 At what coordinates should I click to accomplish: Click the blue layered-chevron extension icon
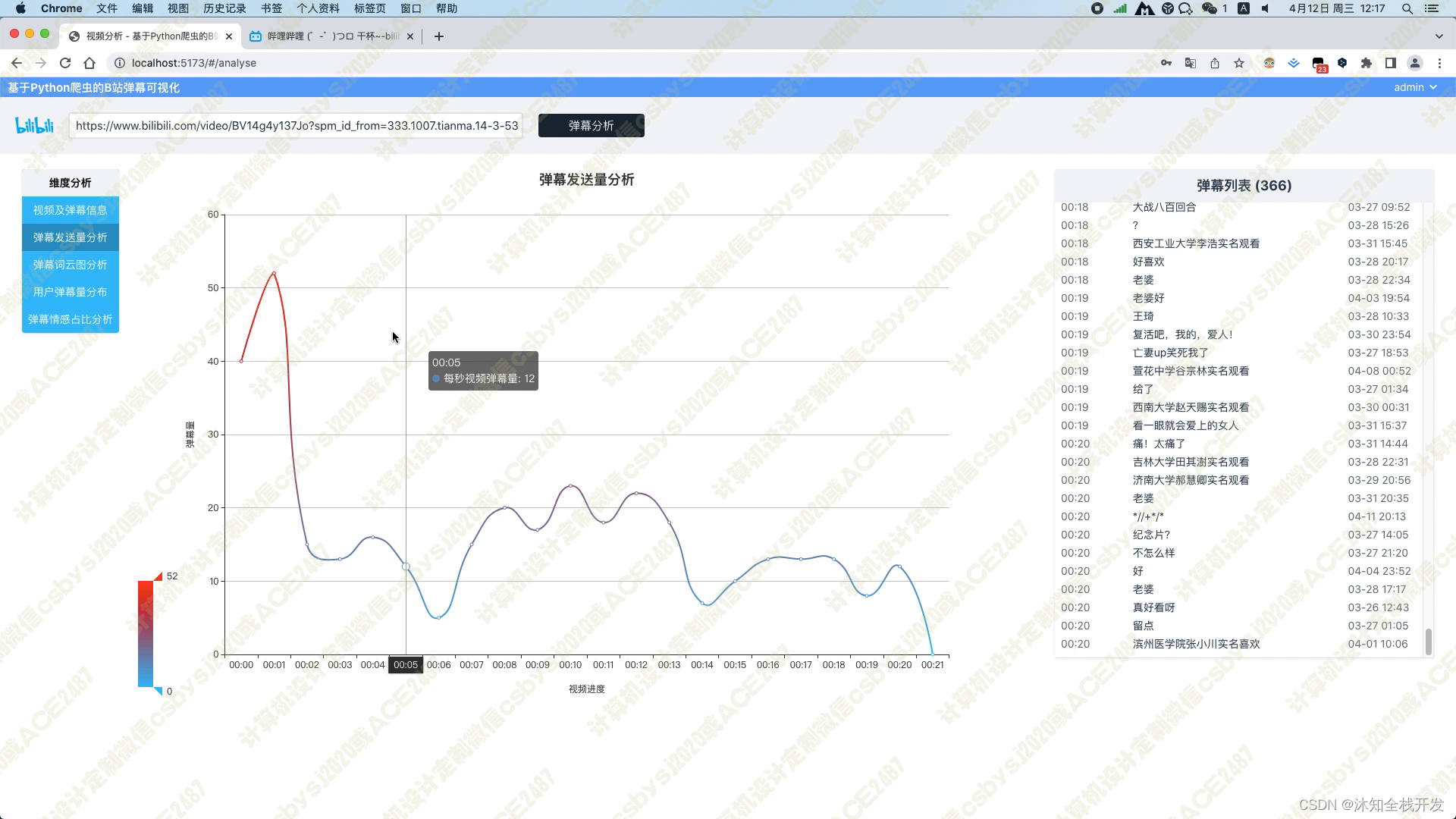pyautogui.click(x=1294, y=63)
